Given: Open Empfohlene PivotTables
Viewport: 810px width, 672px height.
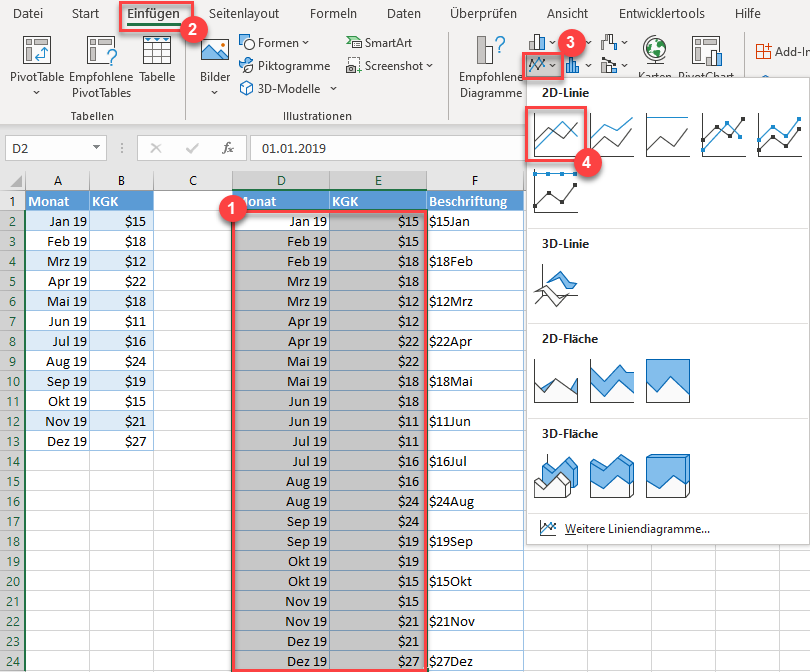Looking at the screenshot, I should click(101, 67).
